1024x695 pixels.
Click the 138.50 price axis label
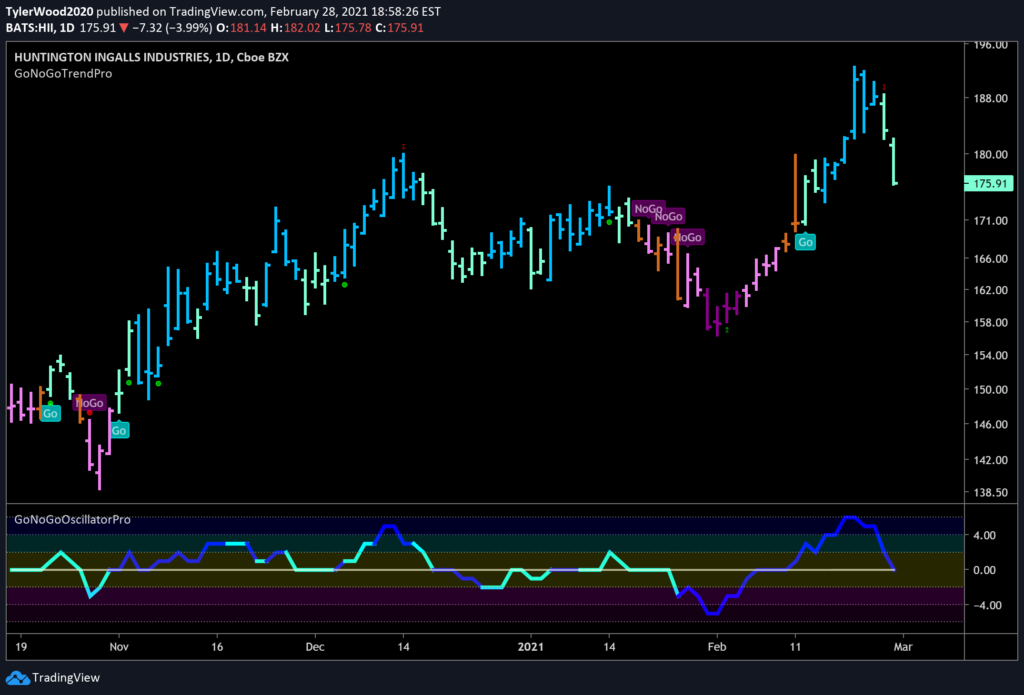pyautogui.click(x=993, y=493)
